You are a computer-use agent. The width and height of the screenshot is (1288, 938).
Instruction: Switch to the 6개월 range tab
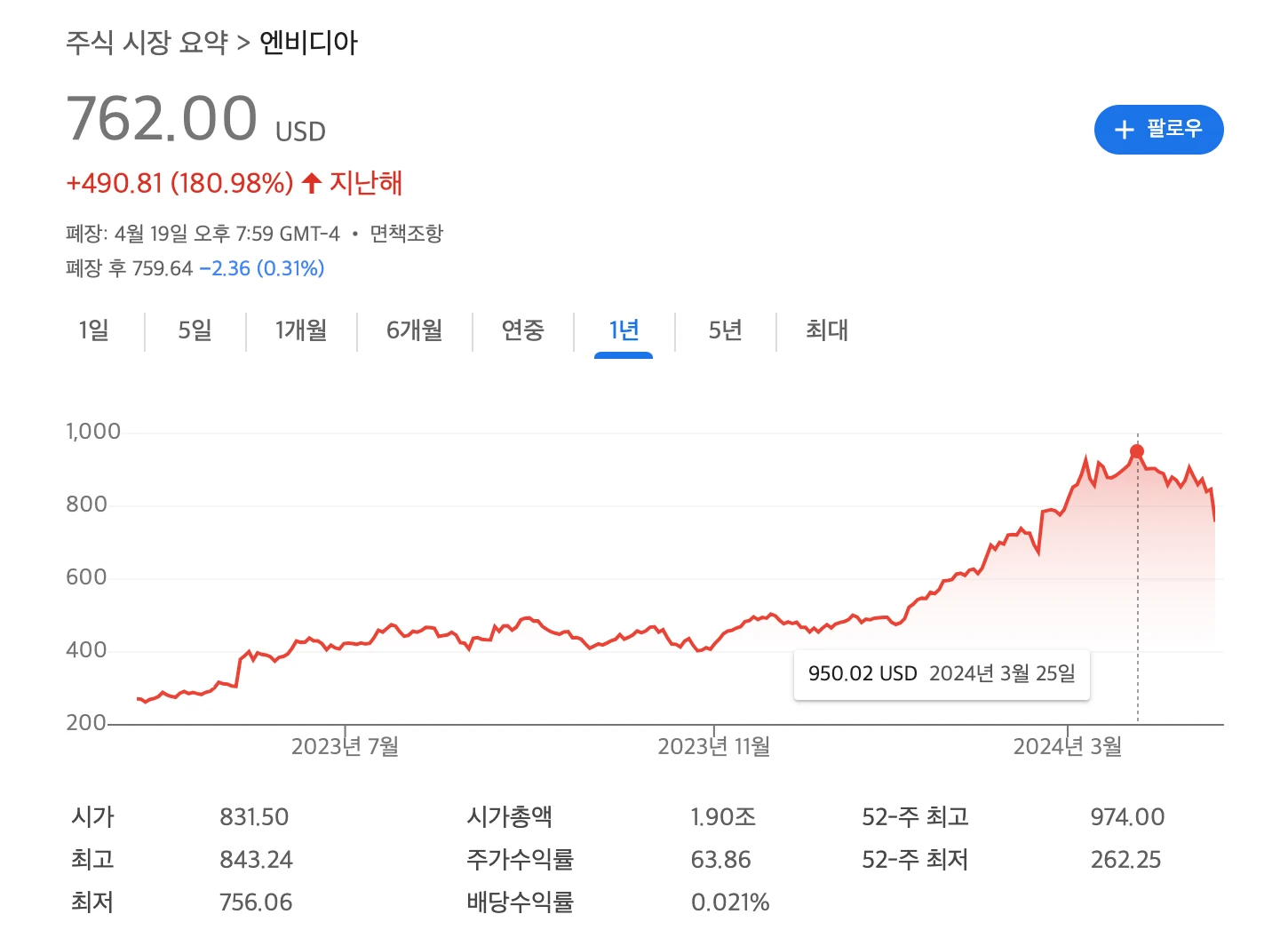[x=415, y=330]
